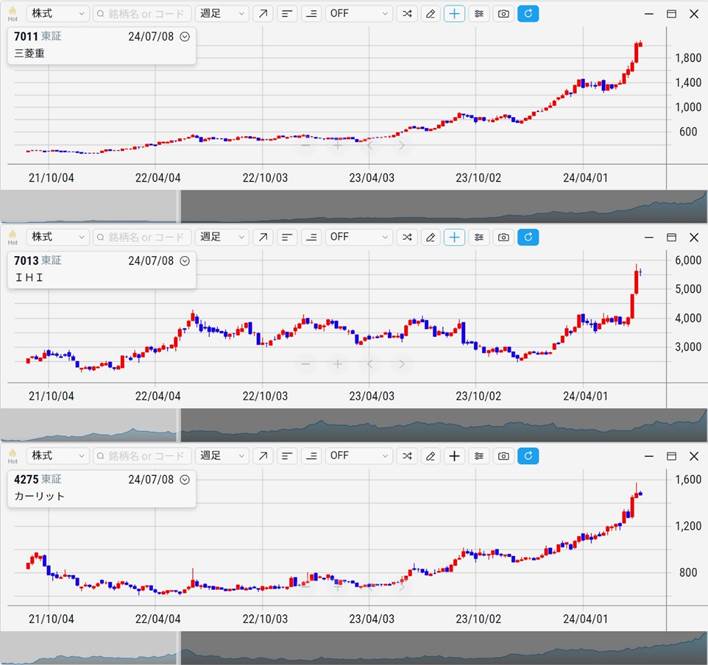Select the pencil drawing tool in カーリット chart toolbar

[430, 456]
